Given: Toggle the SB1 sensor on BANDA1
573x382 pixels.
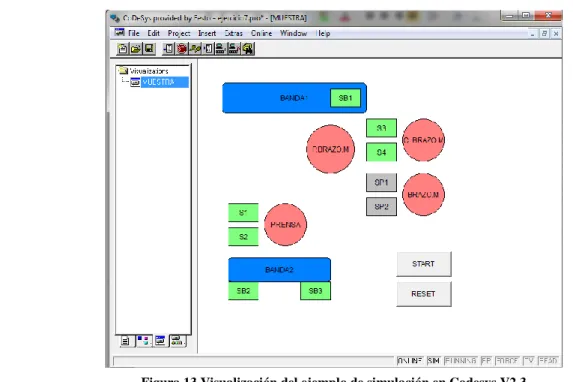Looking at the screenshot, I should 345,98.
